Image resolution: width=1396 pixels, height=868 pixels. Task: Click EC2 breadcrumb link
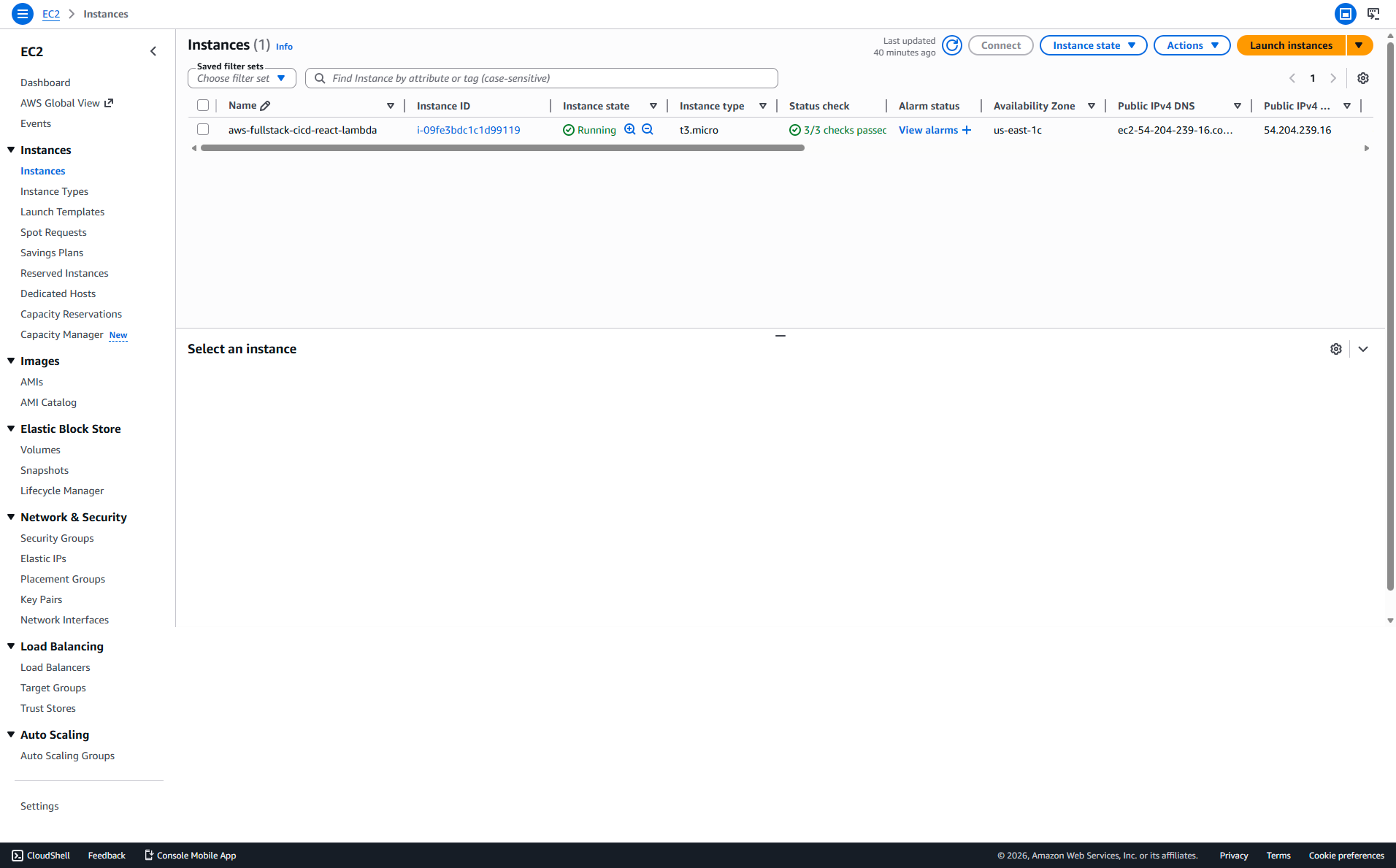[x=51, y=14]
